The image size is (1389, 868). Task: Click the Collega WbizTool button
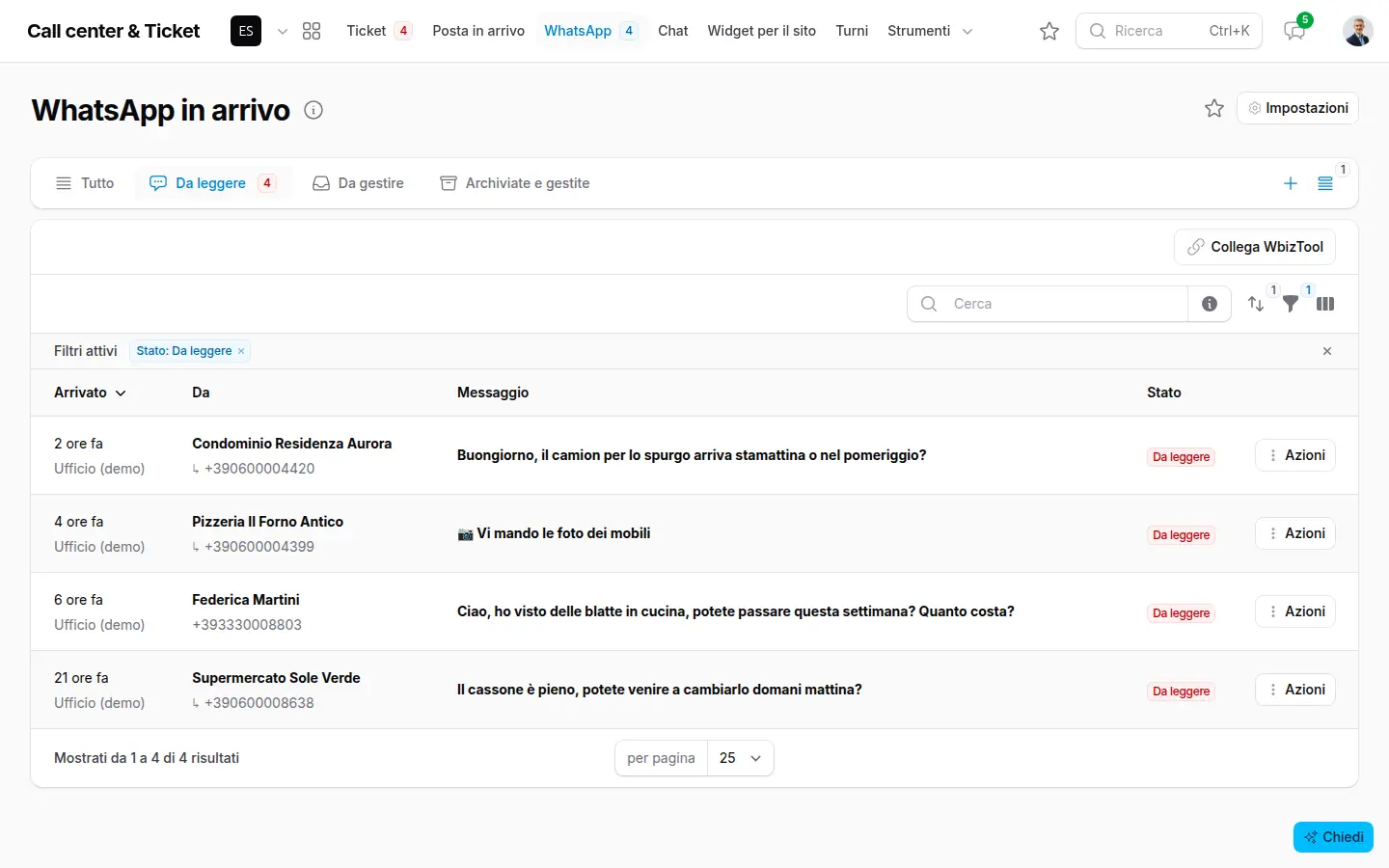pyautogui.click(x=1255, y=247)
